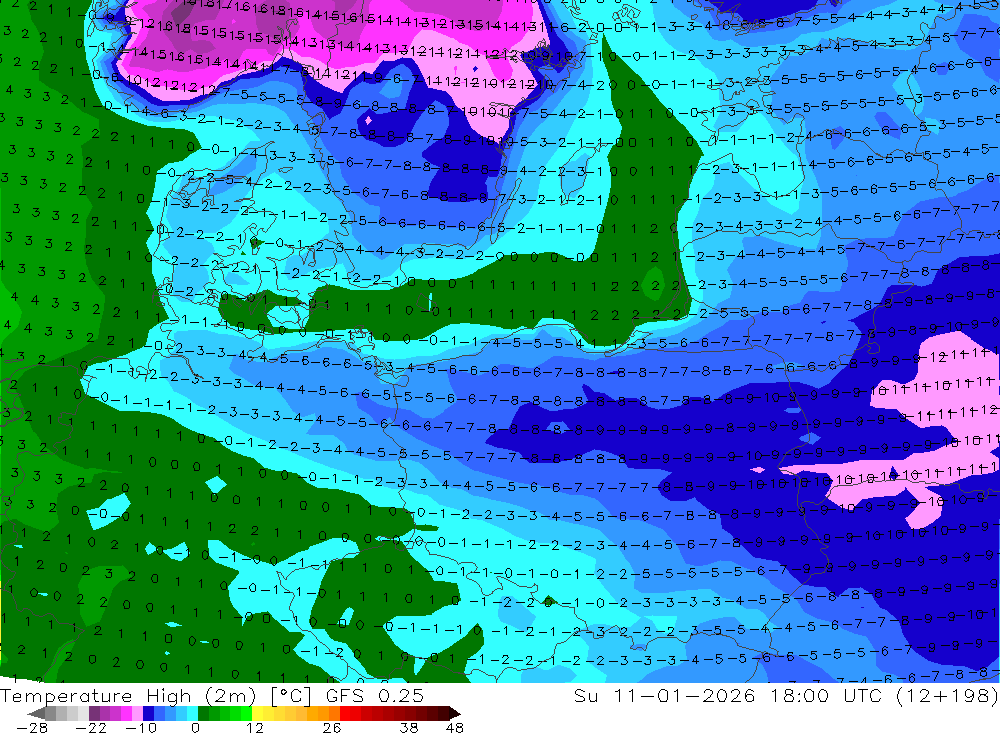Click the dark brown right arrow of the color scale
The image size is (1000, 733).
[x=455, y=713]
